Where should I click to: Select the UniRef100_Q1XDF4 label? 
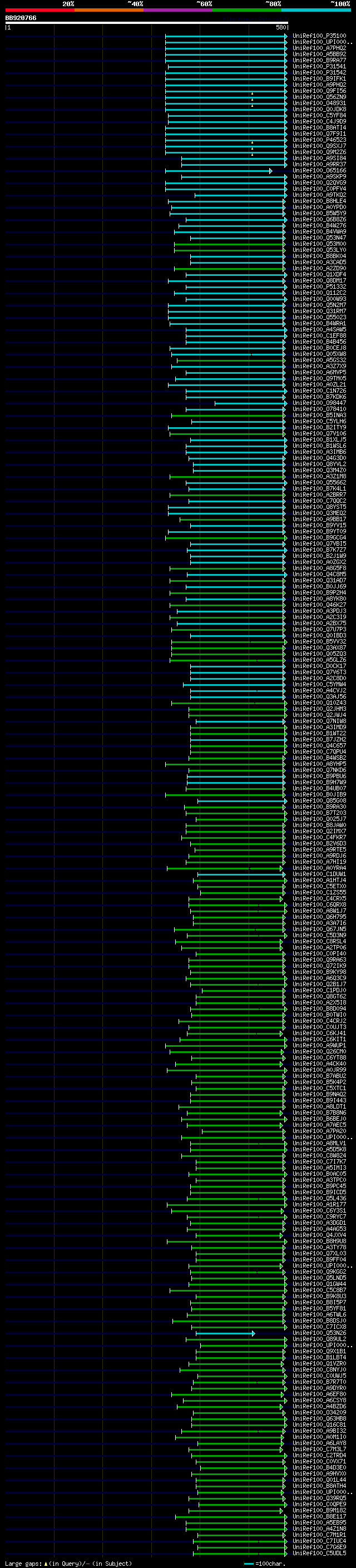pos(319,275)
